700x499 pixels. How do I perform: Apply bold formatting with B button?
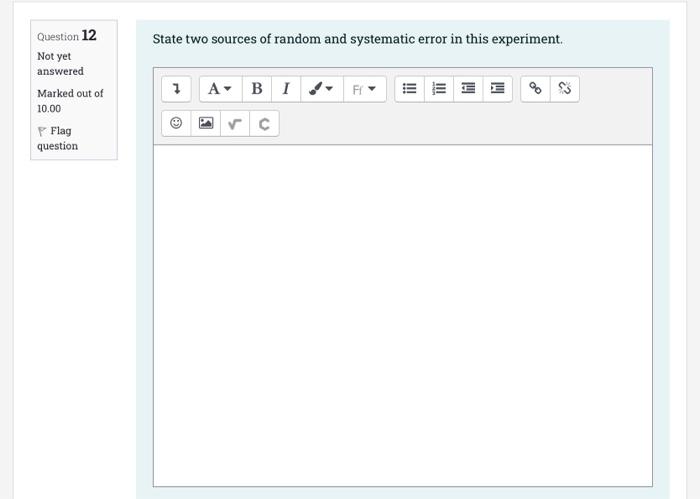(x=257, y=89)
